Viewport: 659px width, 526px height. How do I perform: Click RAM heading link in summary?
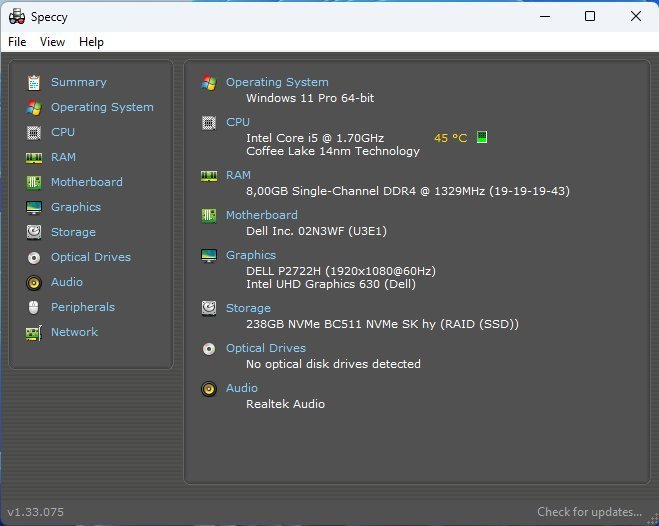click(238, 175)
